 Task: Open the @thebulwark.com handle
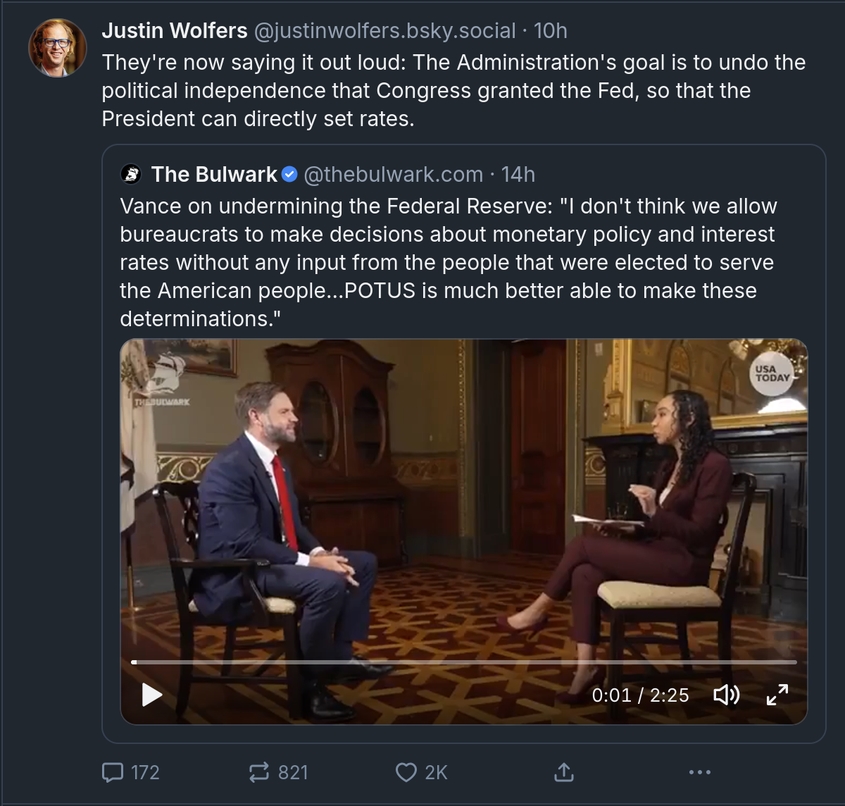coord(393,175)
